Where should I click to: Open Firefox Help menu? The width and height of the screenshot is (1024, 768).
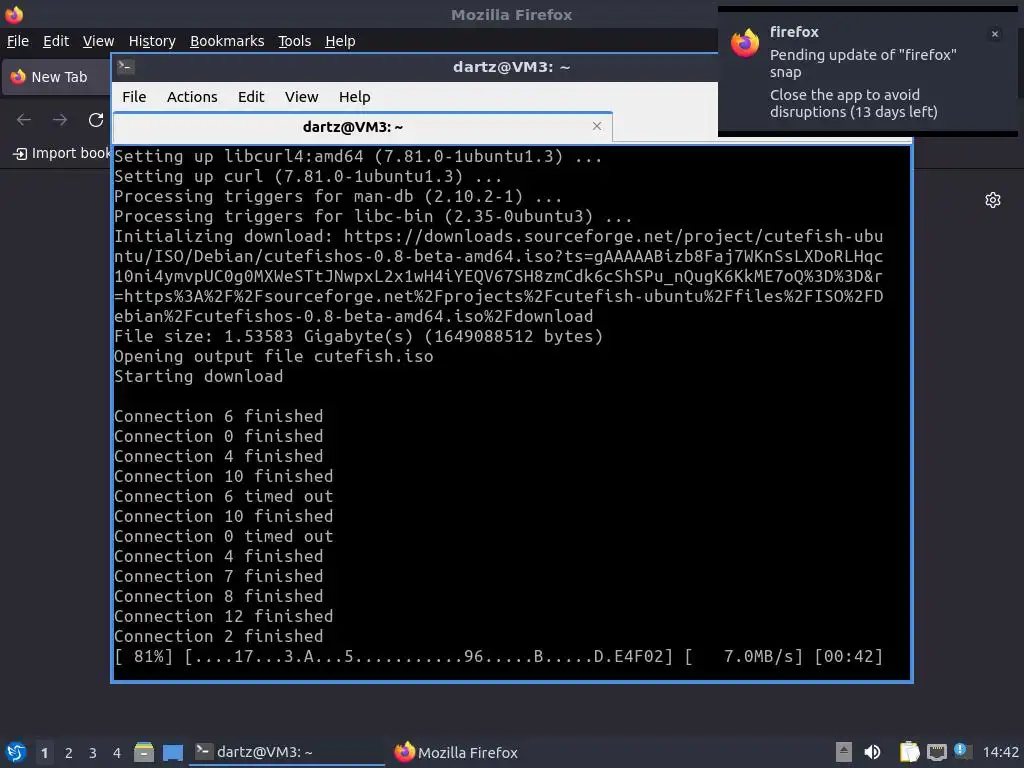340,41
